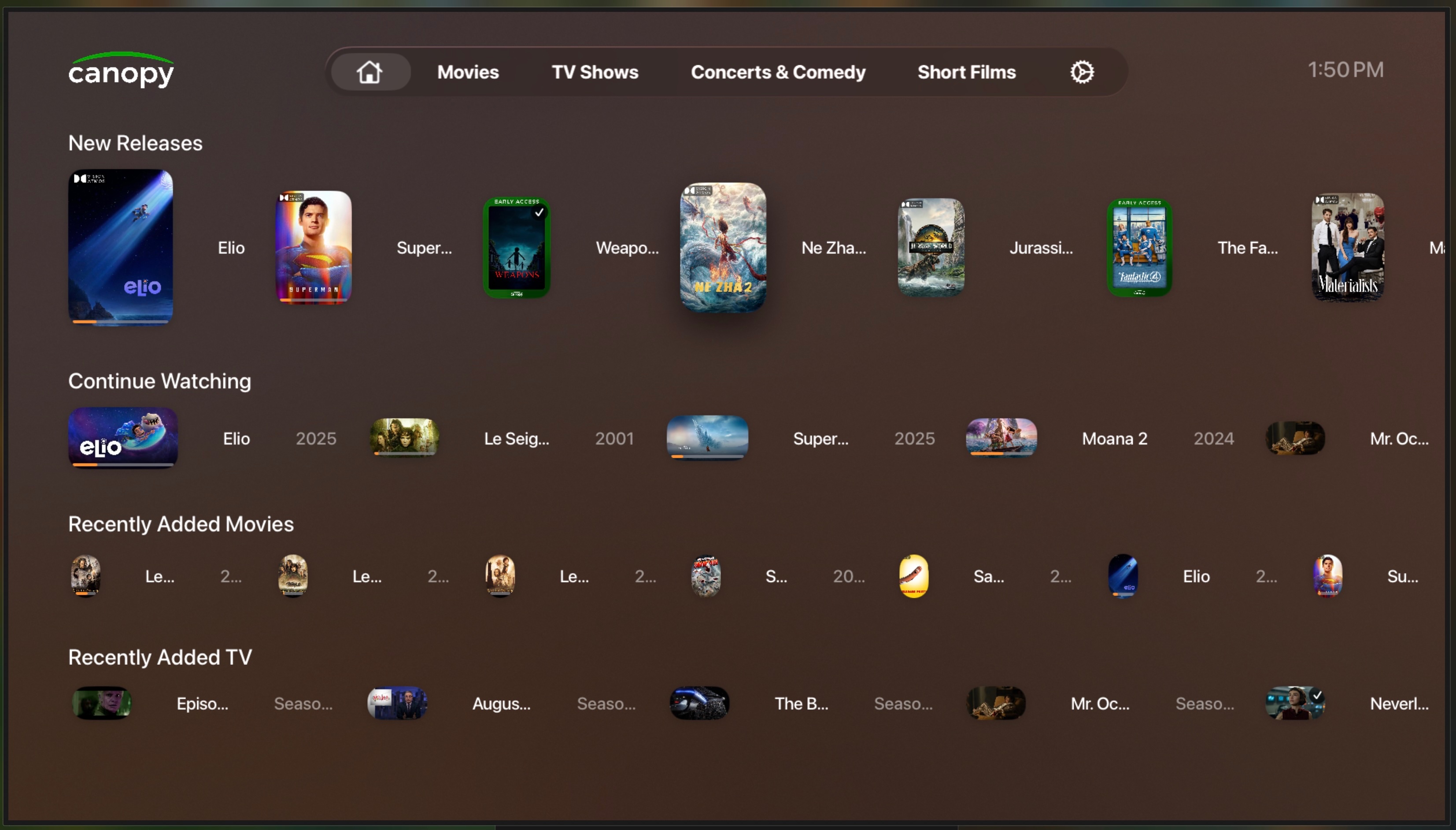The height and width of the screenshot is (830, 1456).
Task: Click 'The Fa...' title label
Action: [1247, 248]
